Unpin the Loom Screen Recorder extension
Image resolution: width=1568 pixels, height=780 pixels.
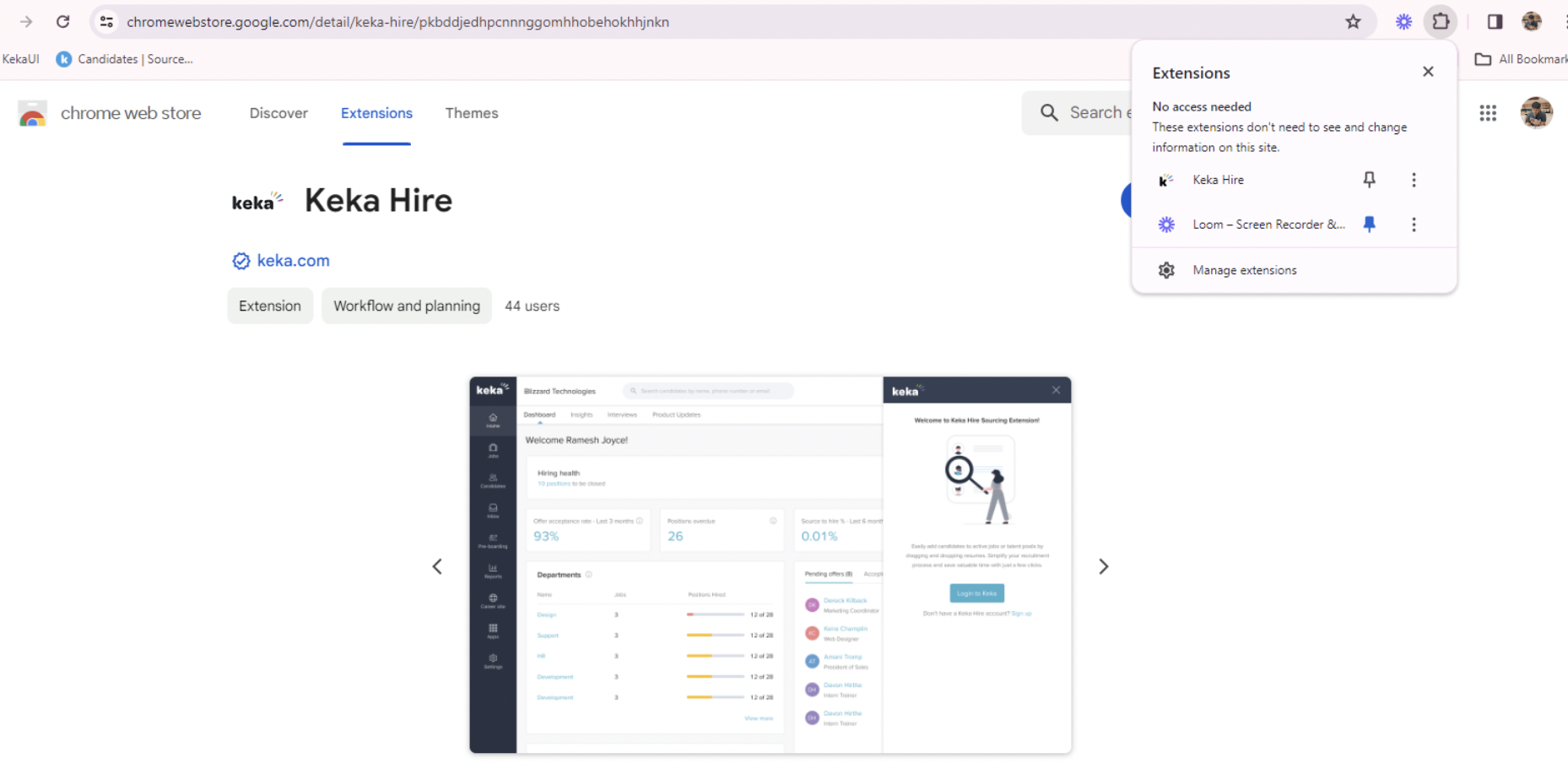[1369, 225]
